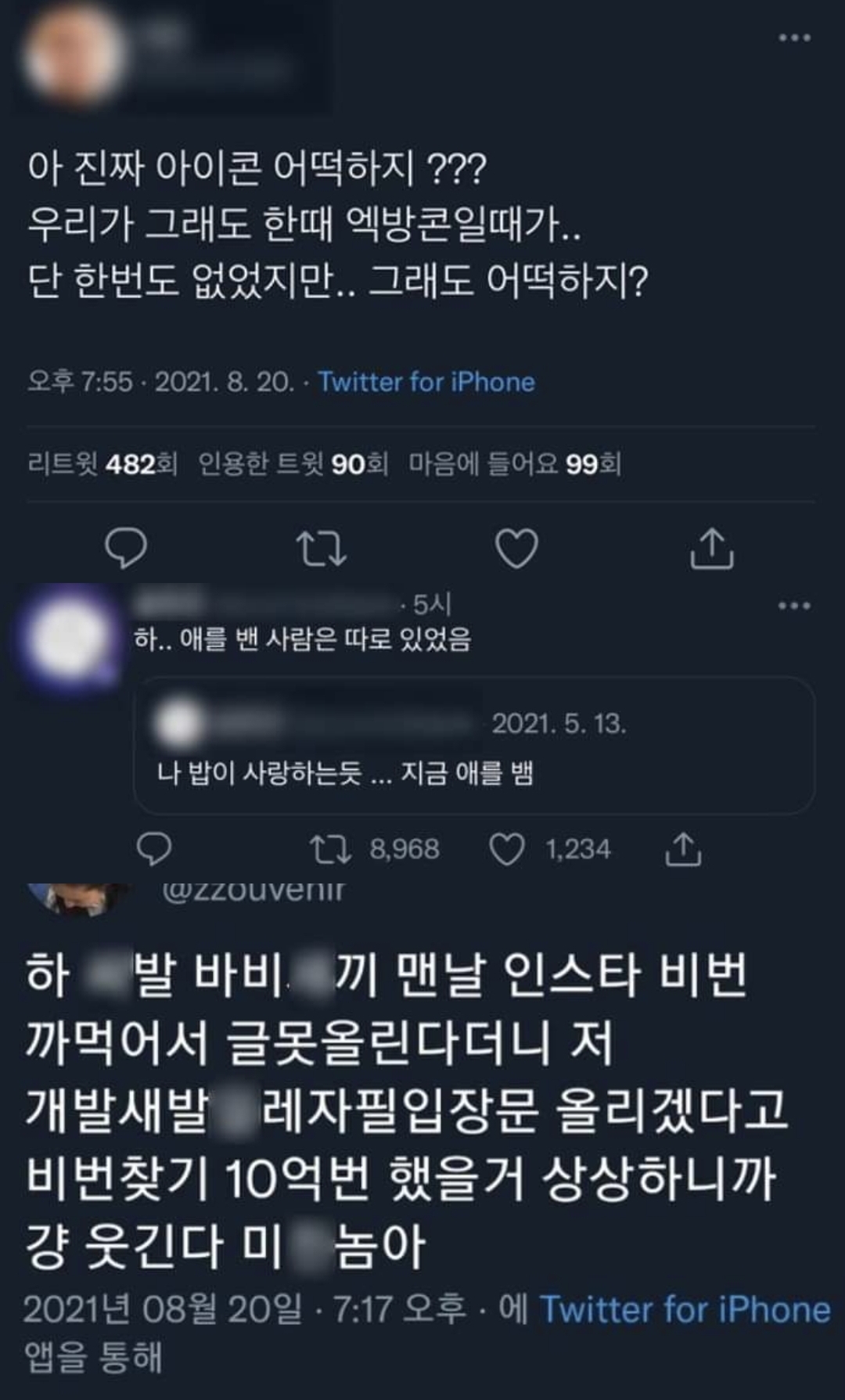Viewport: 845px width, 1400px height.
Task: Tap the retweet icon under the main tweet
Action: (x=322, y=549)
